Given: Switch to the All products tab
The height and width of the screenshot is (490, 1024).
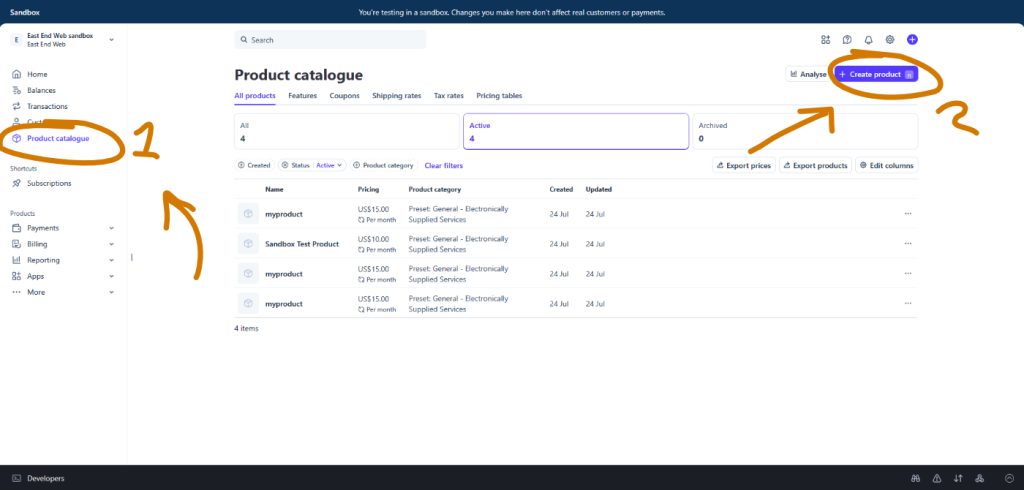Looking at the screenshot, I should (255, 96).
